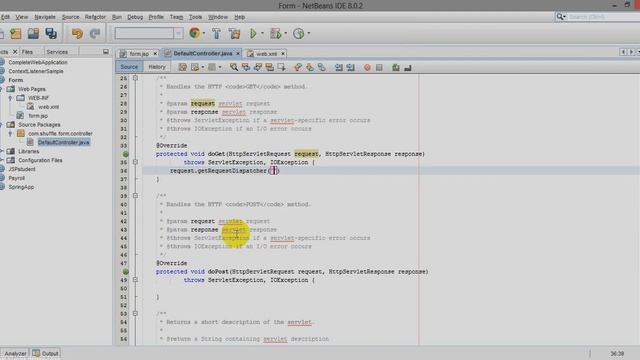The width and height of the screenshot is (640, 360).
Task: Click in the Search field at top right
Action: point(604,17)
